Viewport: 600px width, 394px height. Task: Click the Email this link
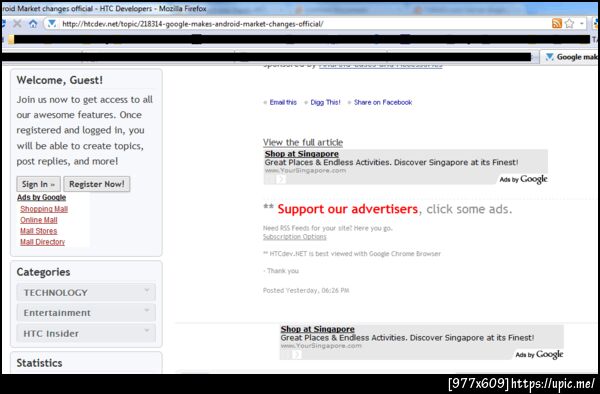pyautogui.click(x=283, y=102)
